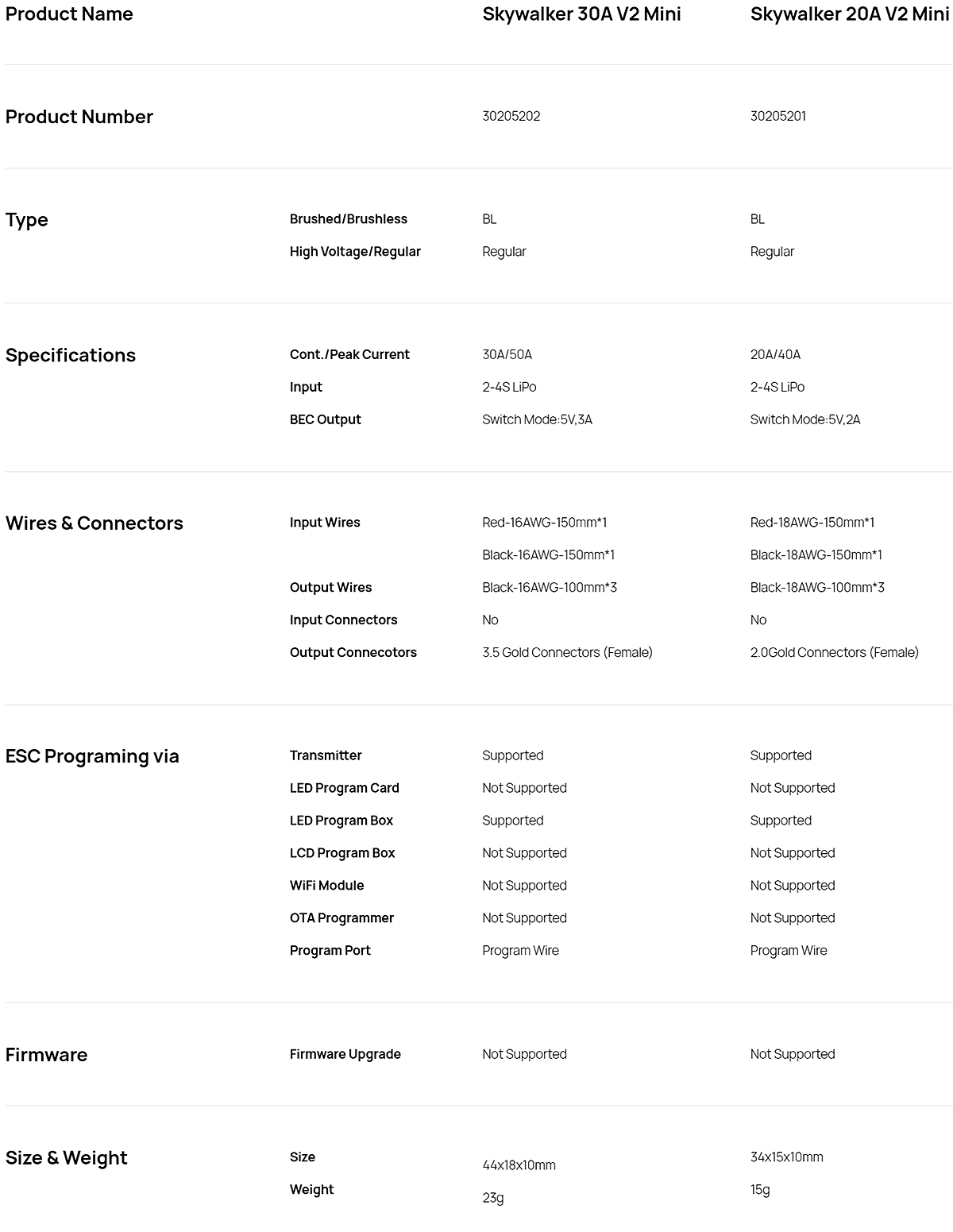Click the 44x18x10mm size value
Viewport: 953px width, 1232px height.
pos(519,1165)
